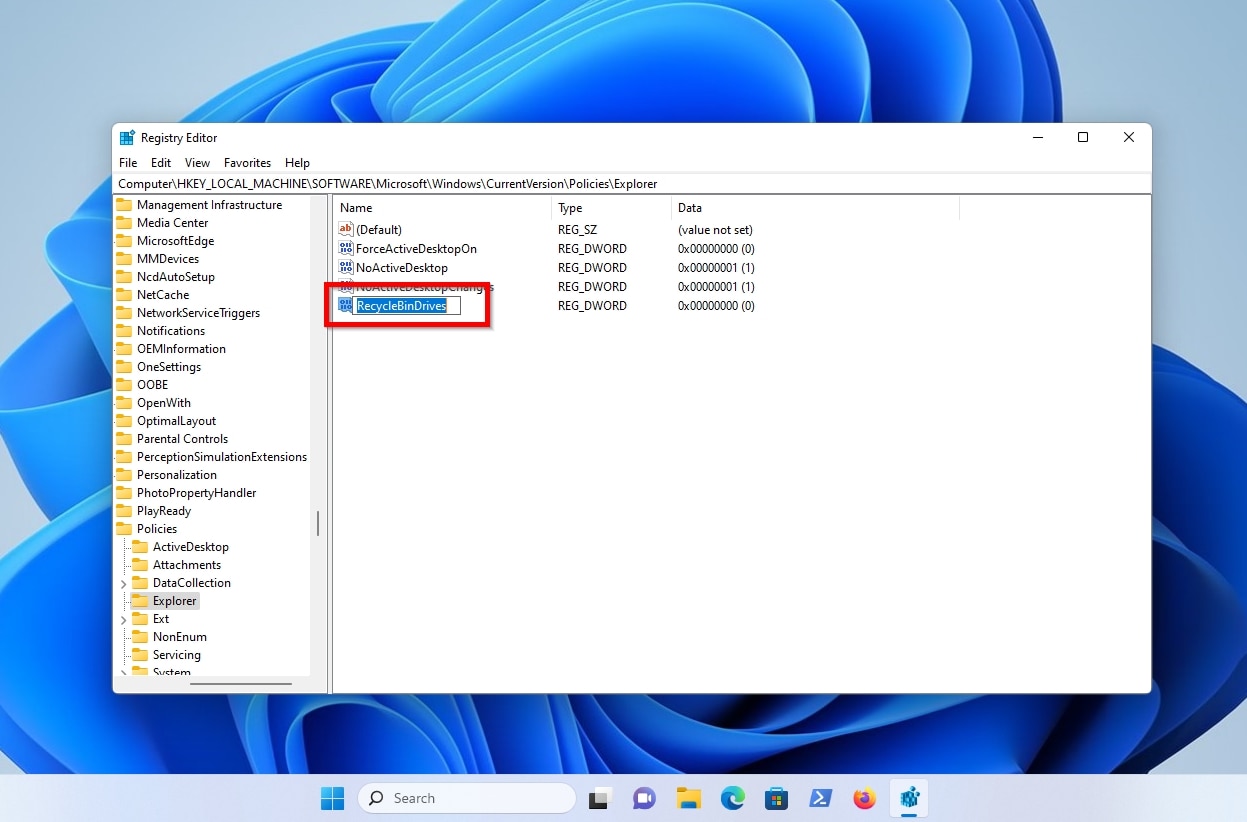Expand the System key
Image resolution: width=1247 pixels, height=822 pixels.
click(x=122, y=672)
